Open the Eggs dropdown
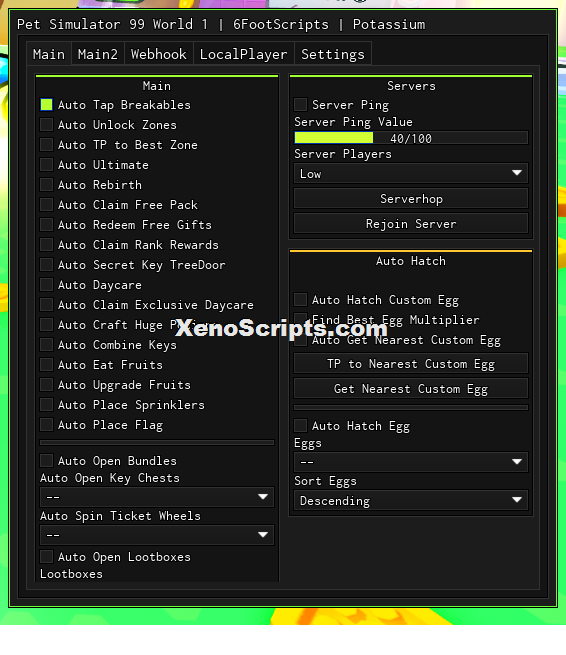 pyautogui.click(x=411, y=462)
